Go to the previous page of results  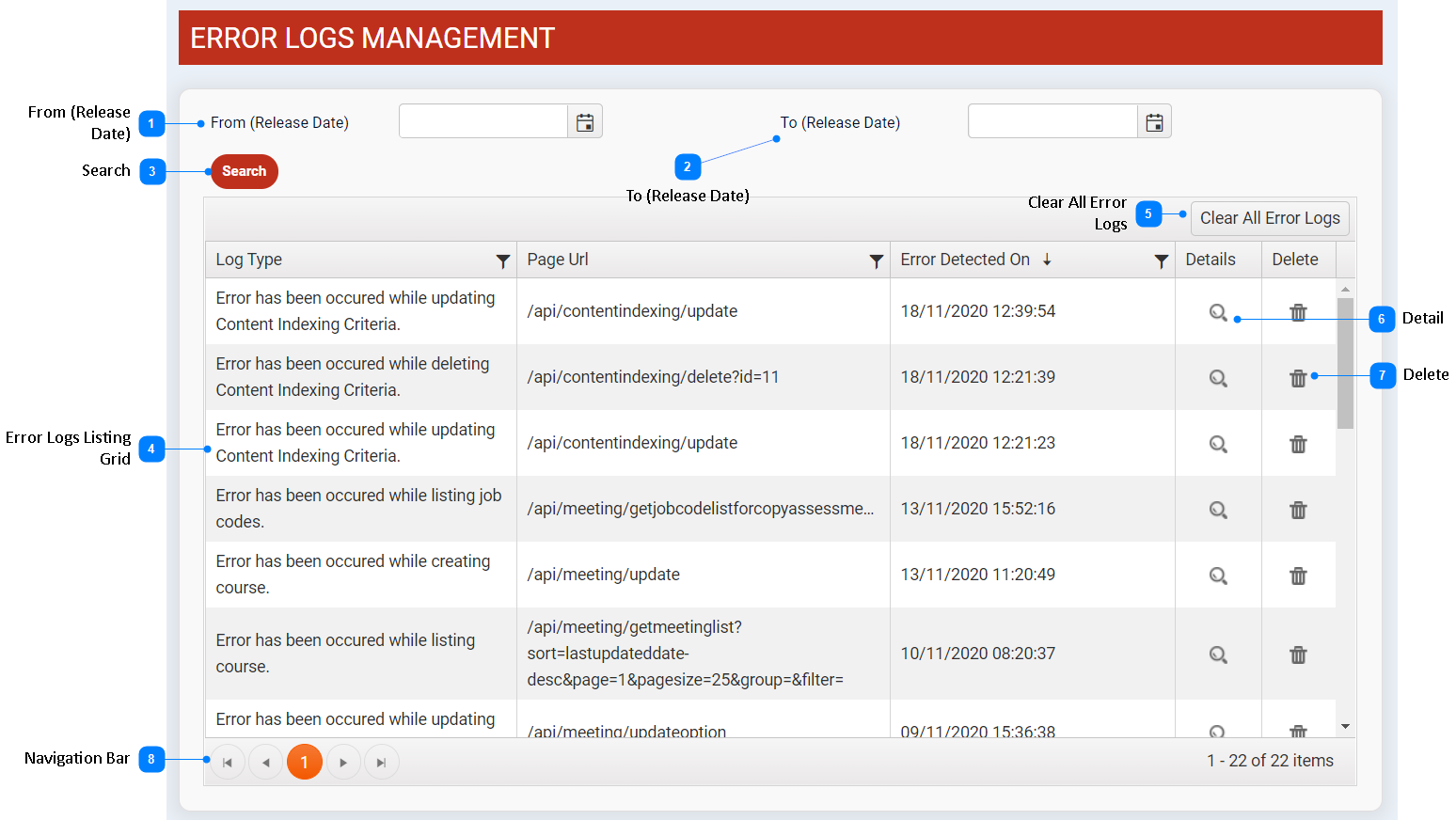point(266,763)
